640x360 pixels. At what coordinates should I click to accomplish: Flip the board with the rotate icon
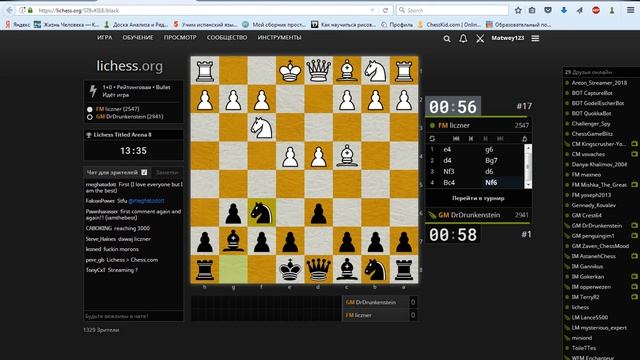point(432,139)
